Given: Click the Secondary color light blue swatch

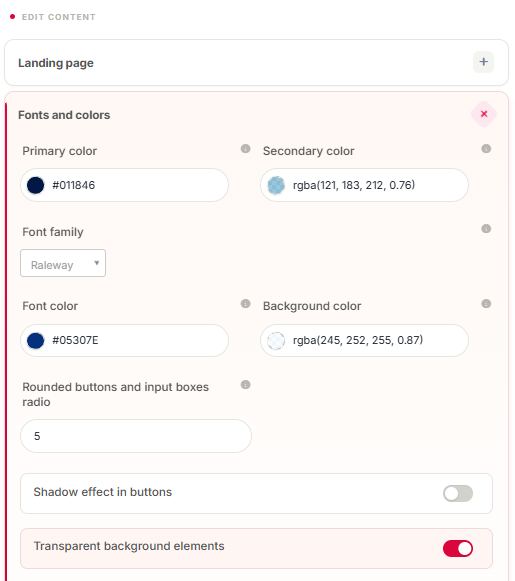Looking at the screenshot, I should tap(276, 185).
